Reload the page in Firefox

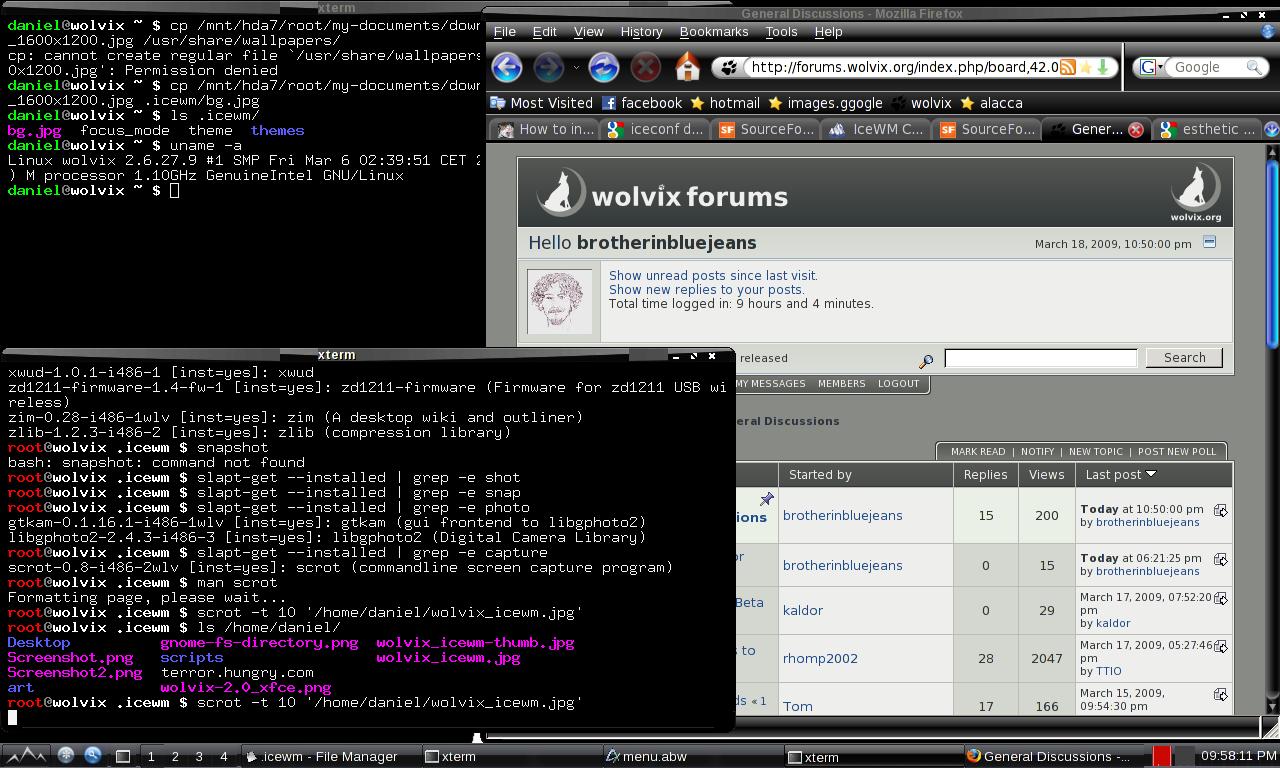point(603,67)
